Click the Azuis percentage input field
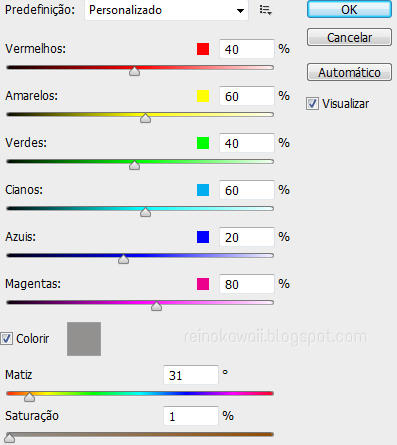397x445 pixels. [247, 237]
